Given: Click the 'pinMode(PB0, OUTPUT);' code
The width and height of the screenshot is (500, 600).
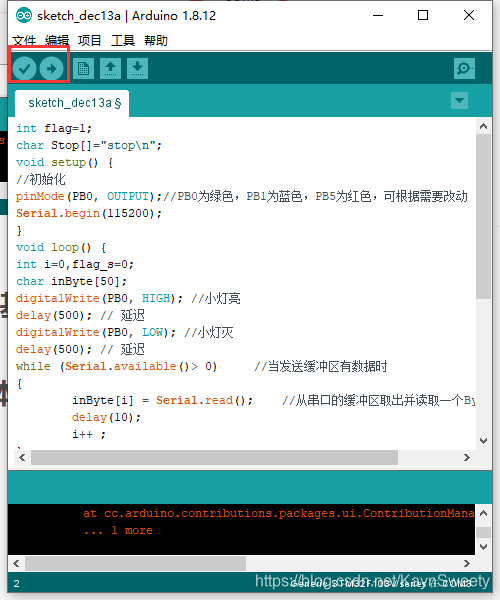Looking at the screenshot, I should click(x=89, y=196).
